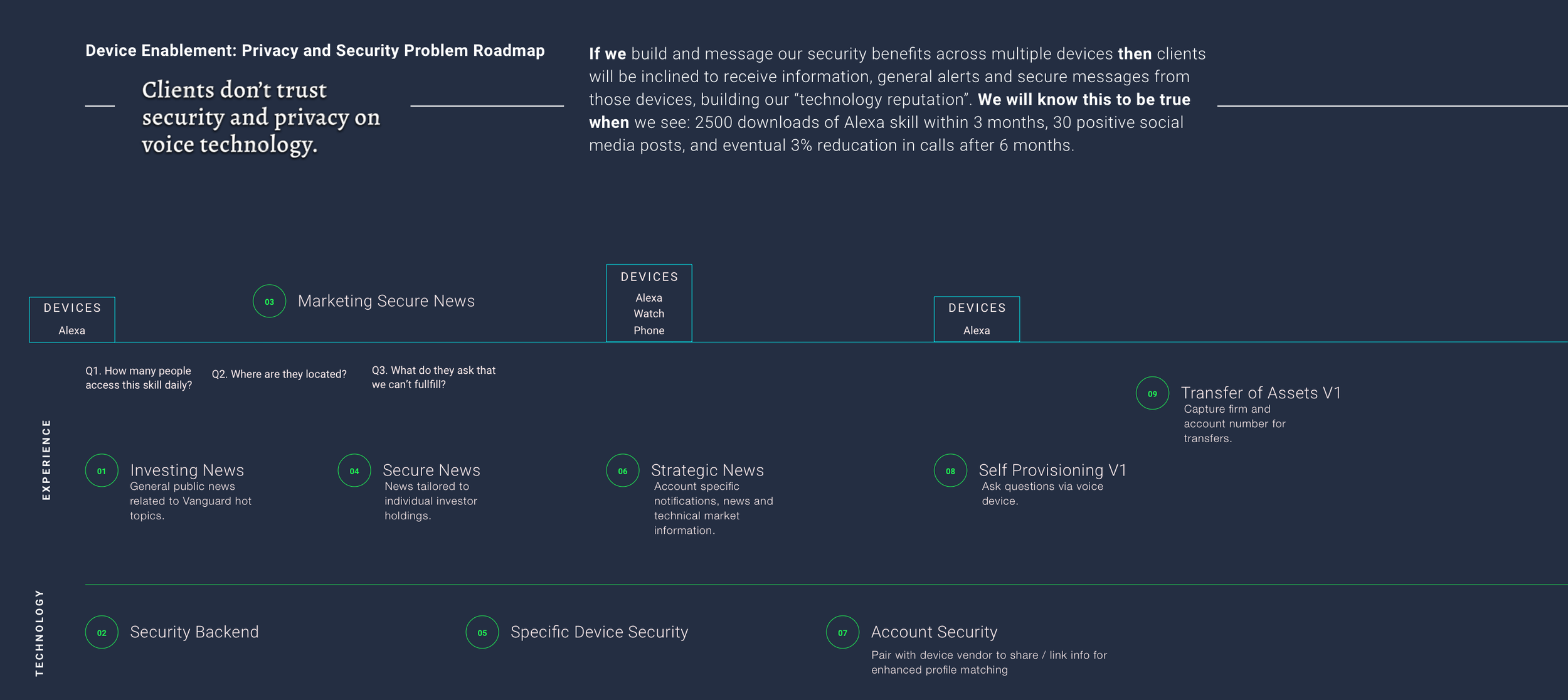The image size is (1568, 700).
Task: Click the 06 marker beside Strategic News
Action: (623, 471)
